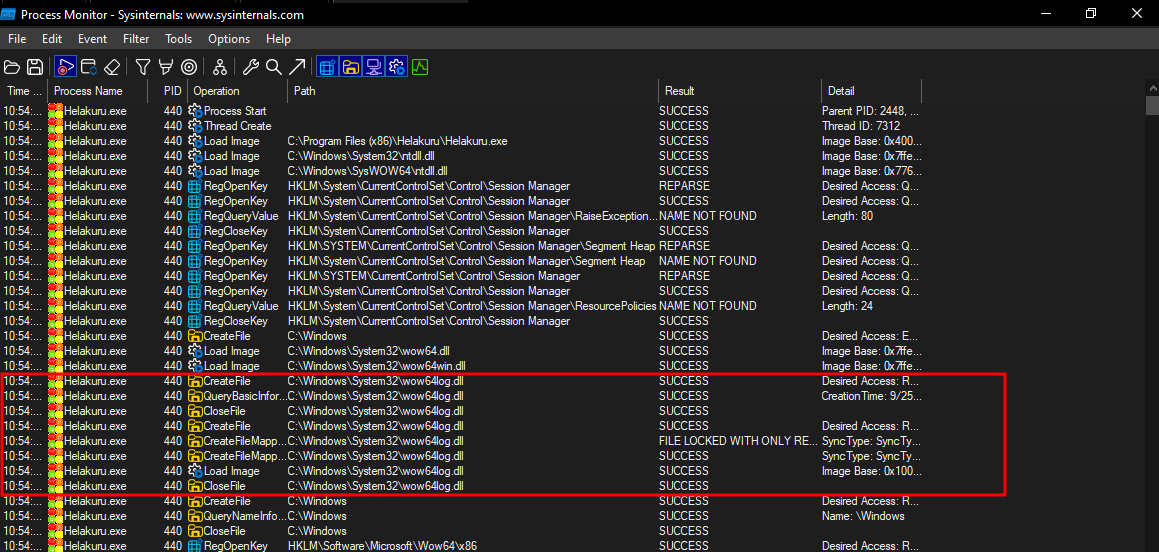The width and height of the screenshot is (1159, 552).
Task: Click the Image Base: 0x100... detail cell
Action: click(x=871, y=471)
